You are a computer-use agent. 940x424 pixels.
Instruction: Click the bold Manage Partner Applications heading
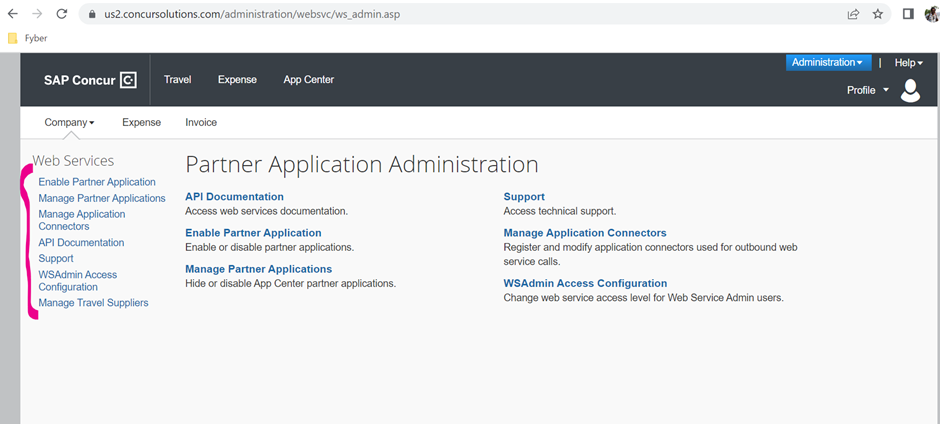[x=258, y=269]
